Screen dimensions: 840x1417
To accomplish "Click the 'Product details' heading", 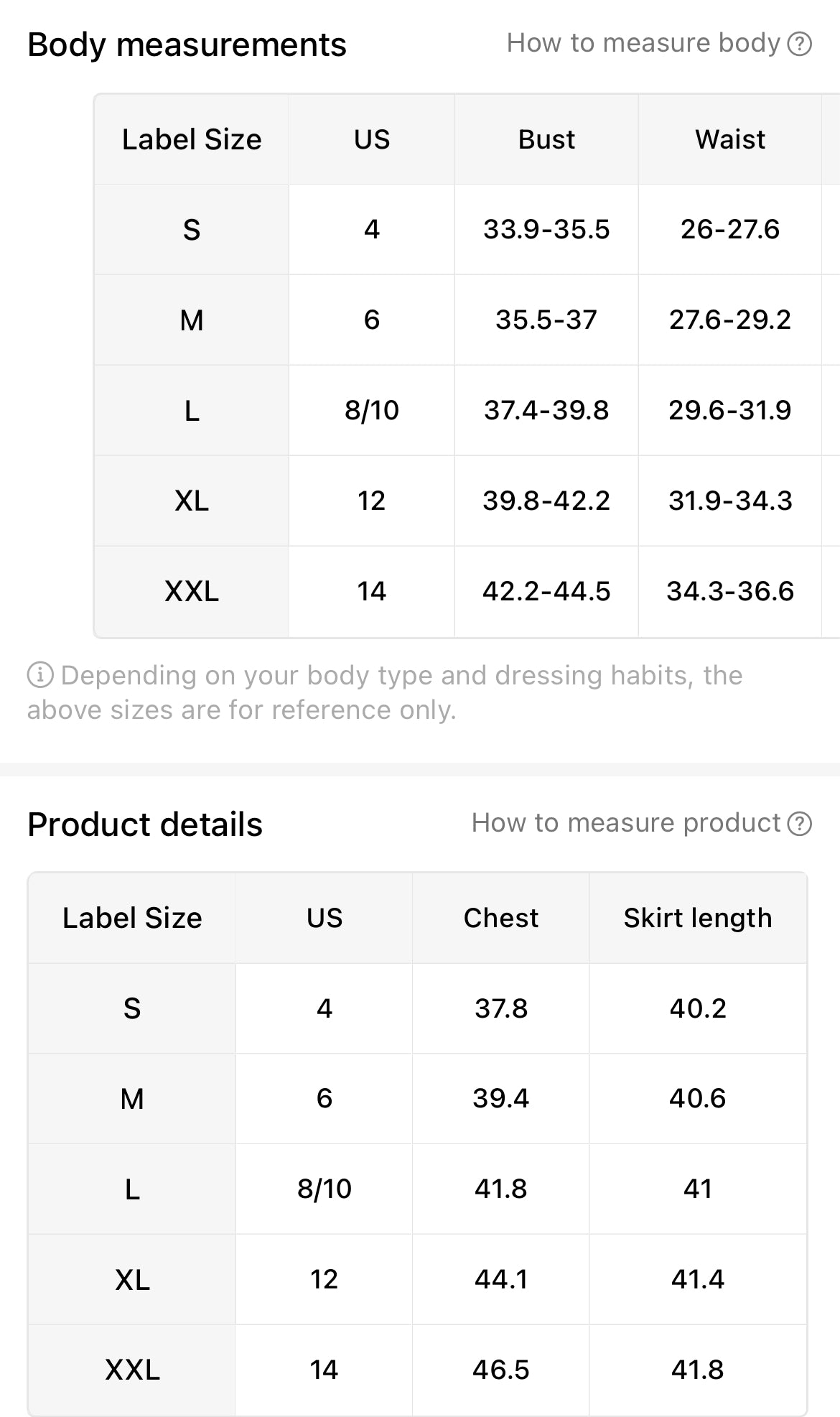I will click(145, 824).
